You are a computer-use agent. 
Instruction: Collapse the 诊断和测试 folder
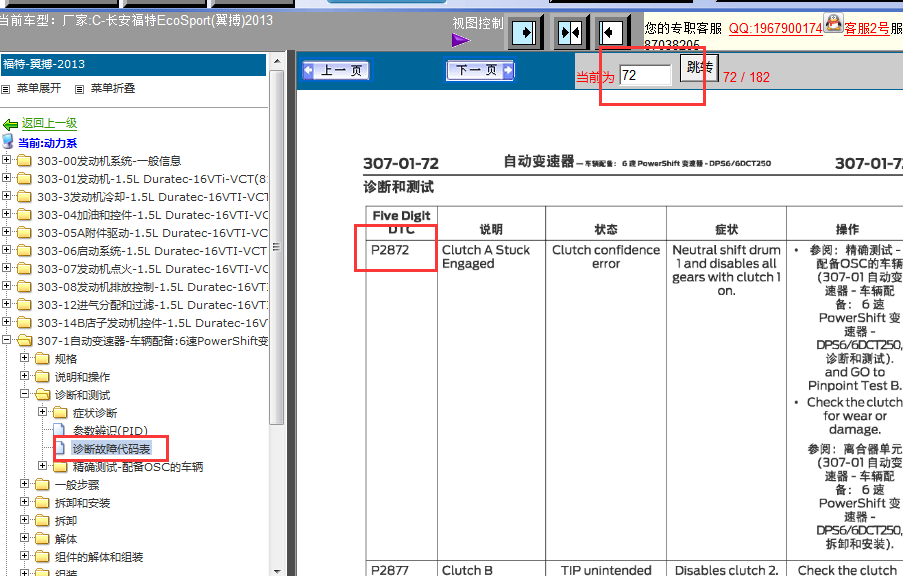tap(24, 394)
